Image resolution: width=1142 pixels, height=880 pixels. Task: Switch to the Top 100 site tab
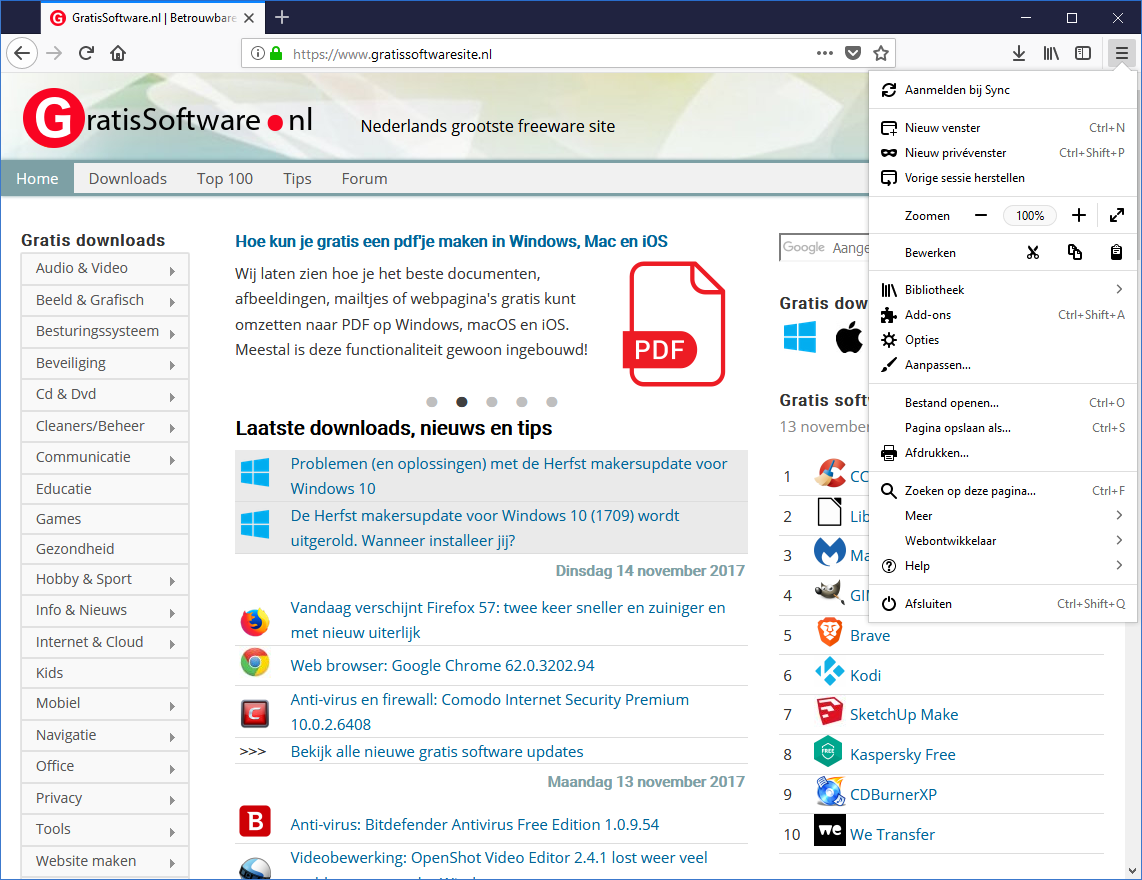(x=225, y=179)
